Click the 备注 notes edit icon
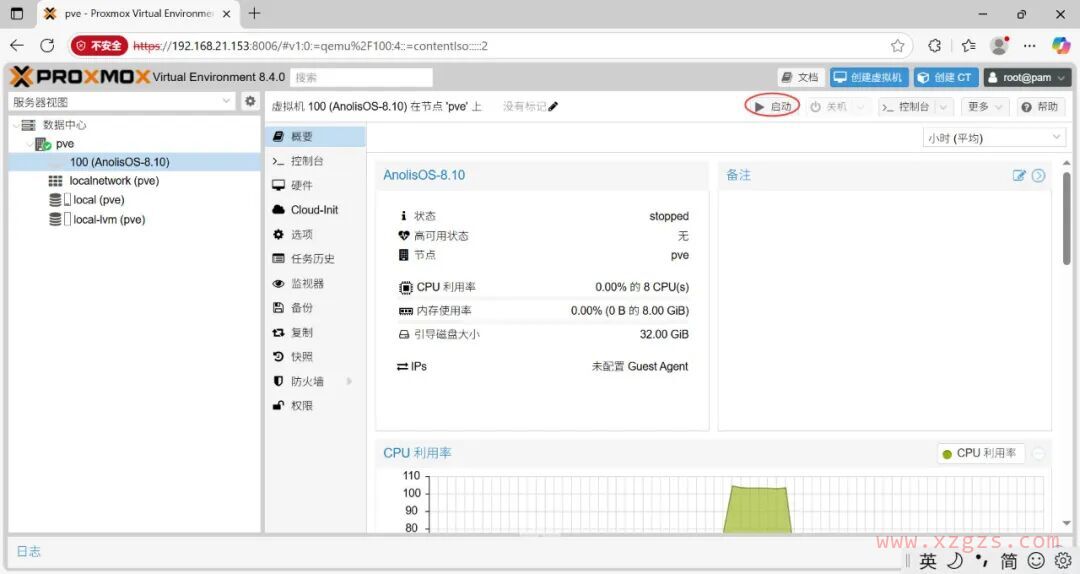This screenshot has height=574, width=1080. point(1019,175)
